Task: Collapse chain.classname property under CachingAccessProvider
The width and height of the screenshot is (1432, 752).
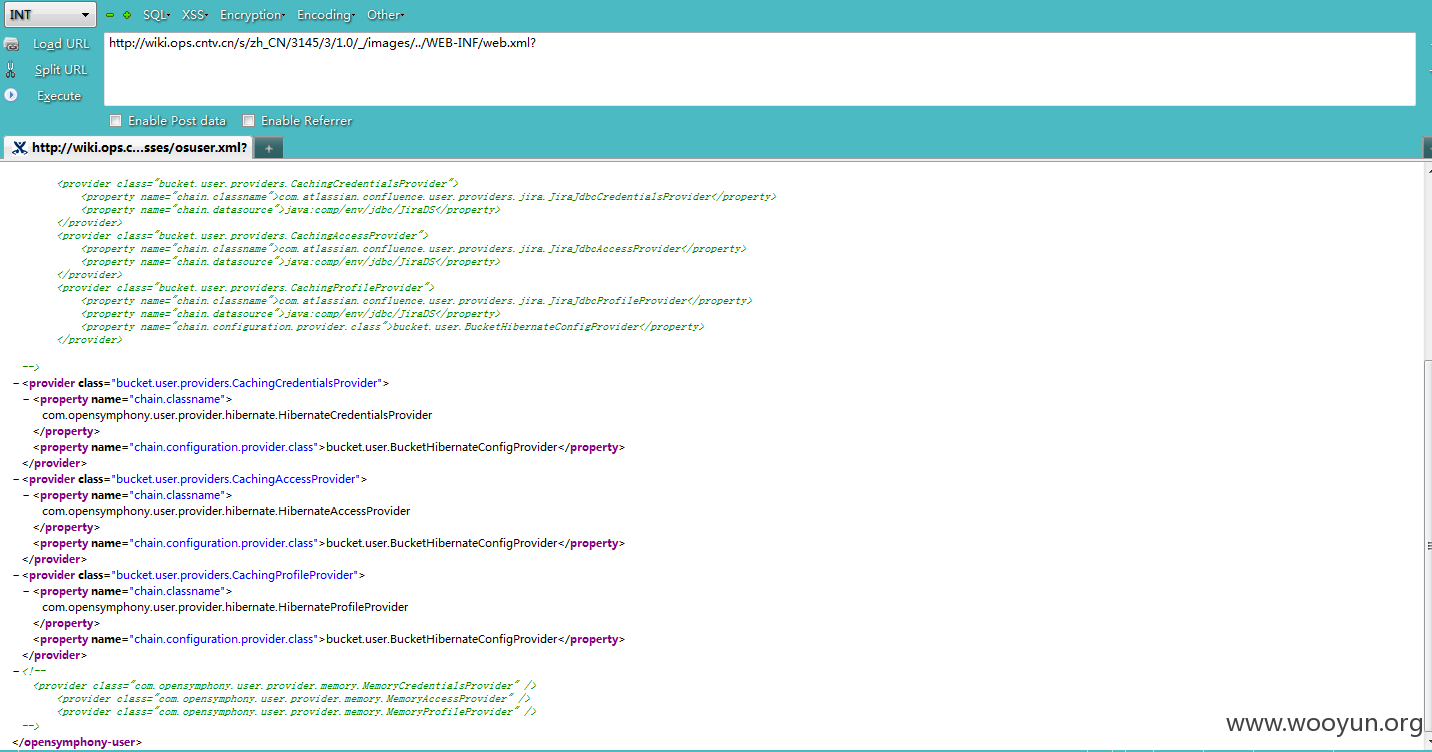Action: (26, 495)
